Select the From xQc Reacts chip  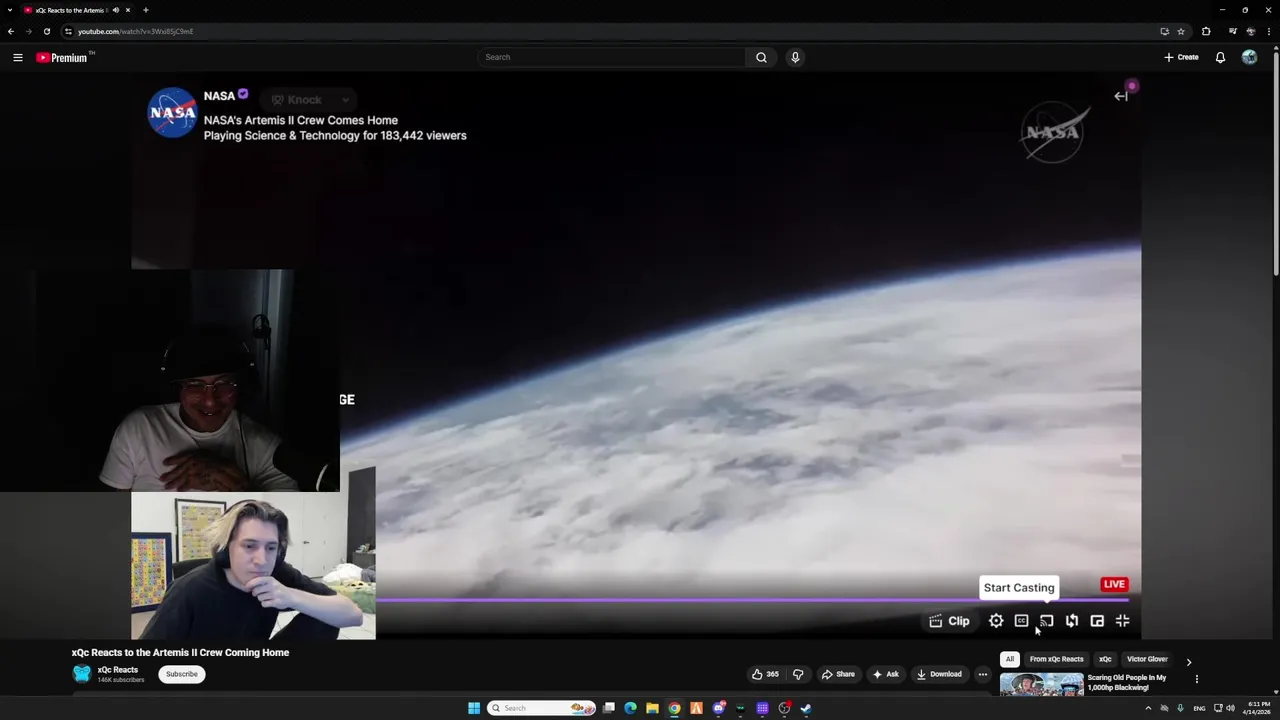[1056, 659]
